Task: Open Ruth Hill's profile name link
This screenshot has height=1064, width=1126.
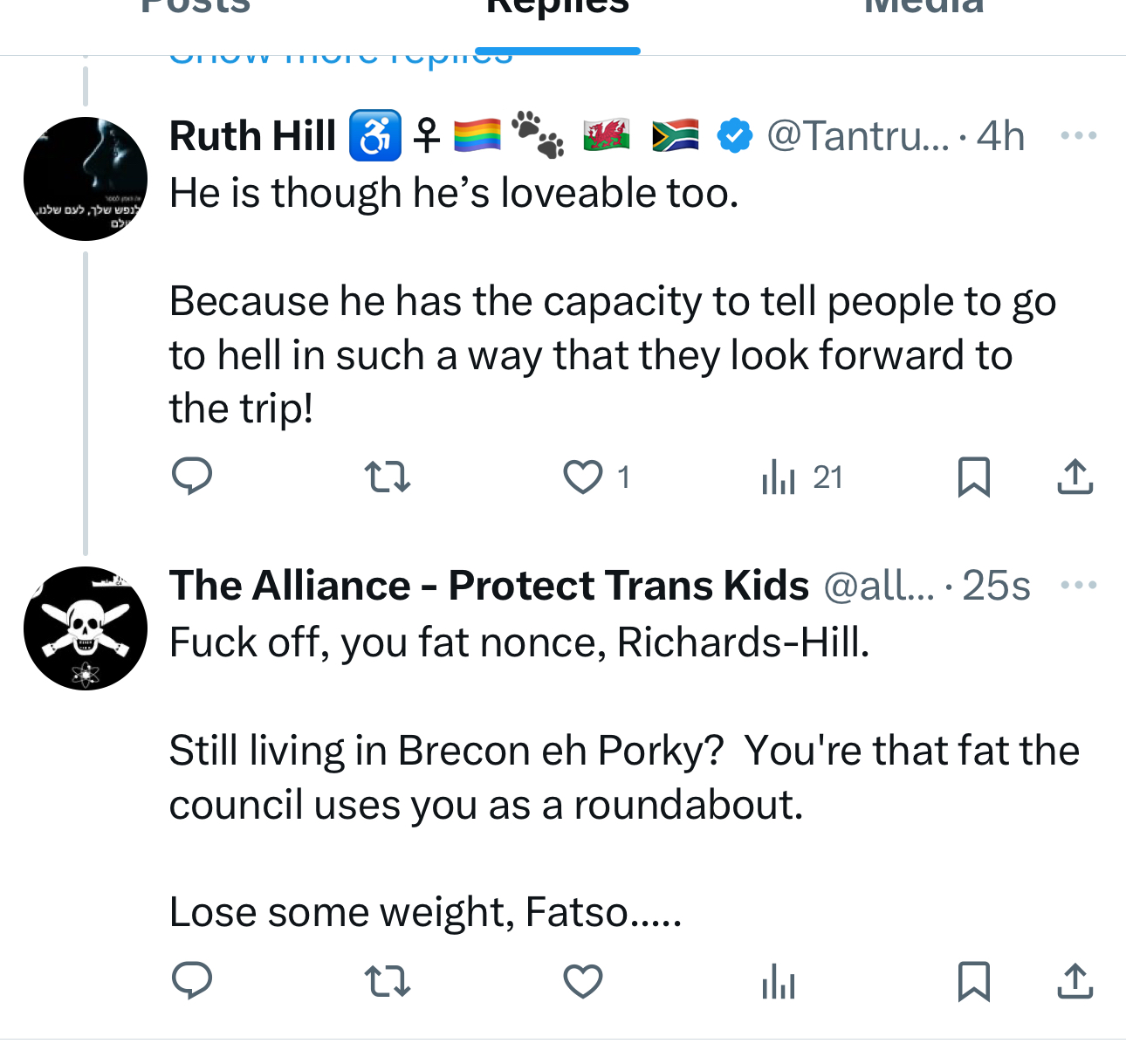Action: point(252,136)
